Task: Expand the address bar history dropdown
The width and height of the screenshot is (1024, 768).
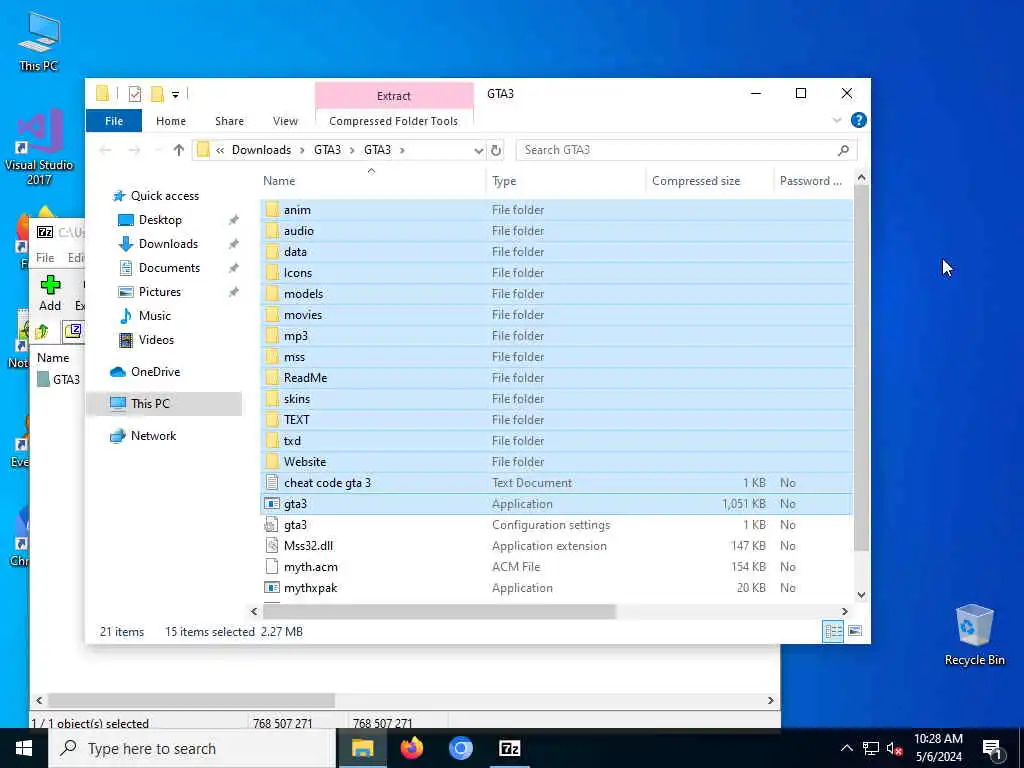Action: 479,151
